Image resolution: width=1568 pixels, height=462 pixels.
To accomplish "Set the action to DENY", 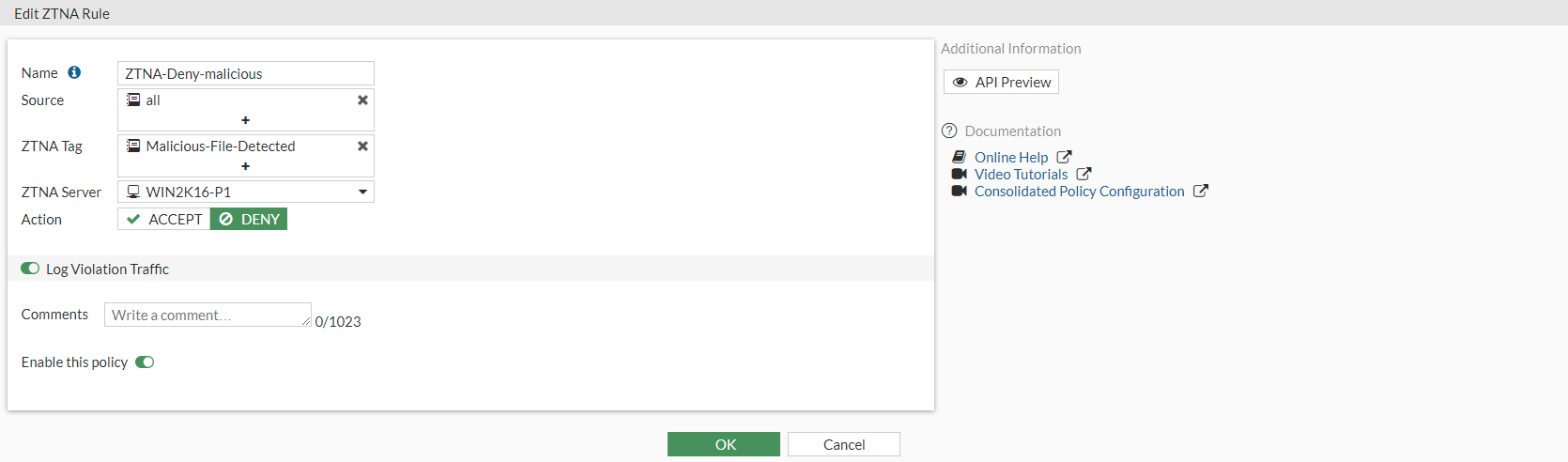I will [249, 219].
